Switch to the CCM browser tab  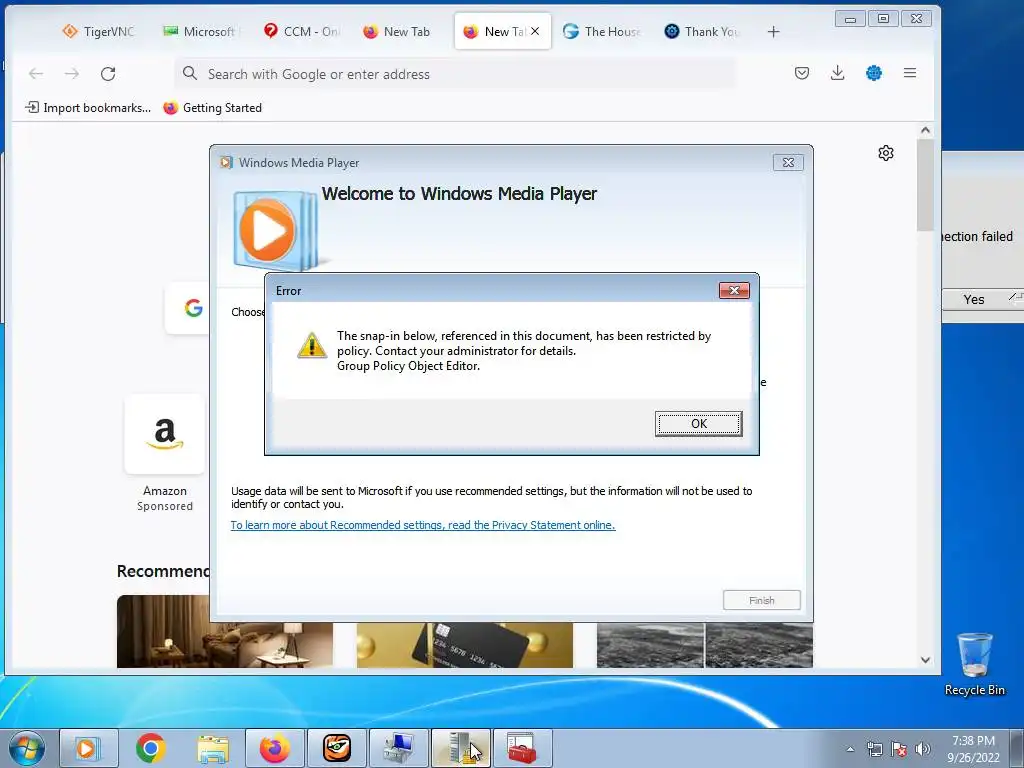[301, 31]
